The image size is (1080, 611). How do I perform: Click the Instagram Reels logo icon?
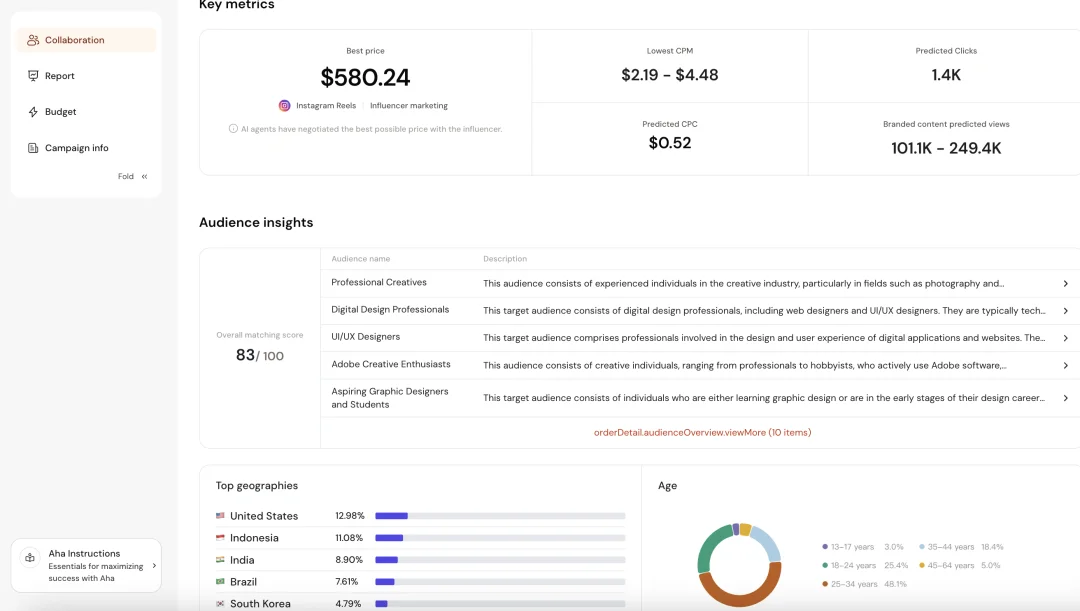[285, 106]
